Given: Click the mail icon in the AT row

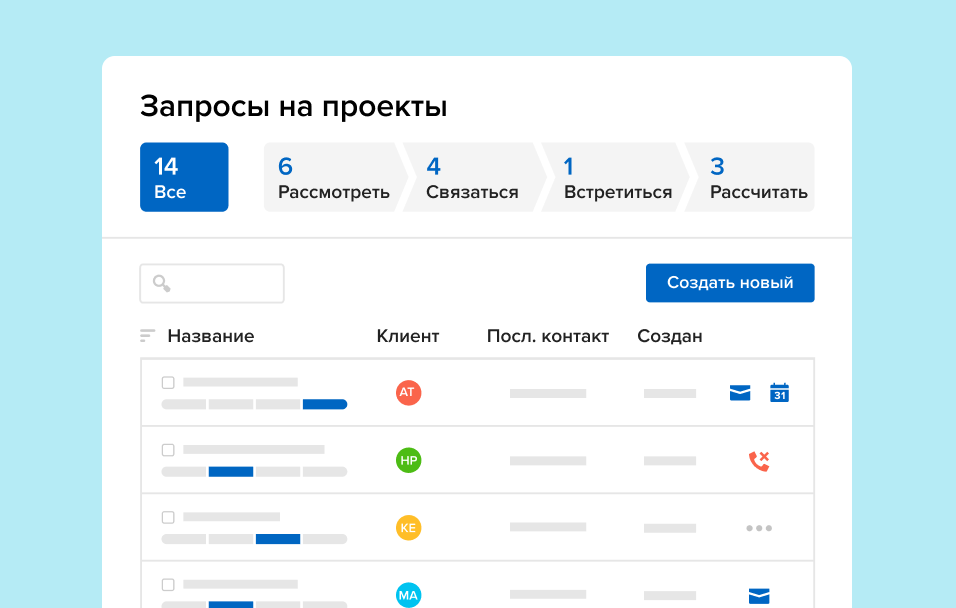Looking at the screenshot, I should [740, 393].
